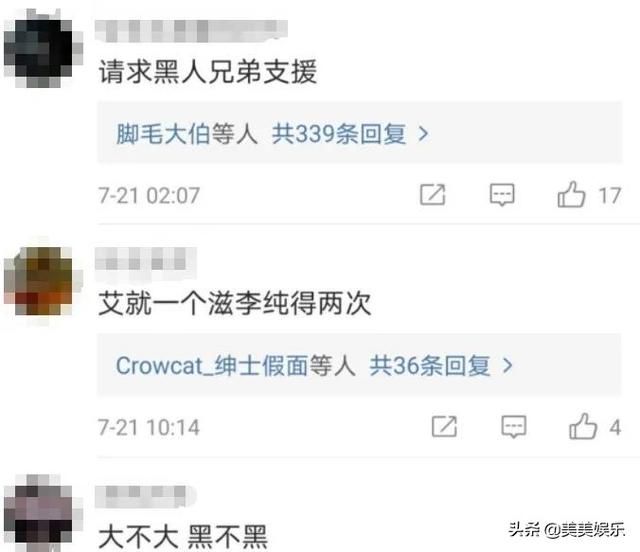Open user 脚毛大伯等人 link
The height and width of the screenshot is (552, 640).
point(187,134)
